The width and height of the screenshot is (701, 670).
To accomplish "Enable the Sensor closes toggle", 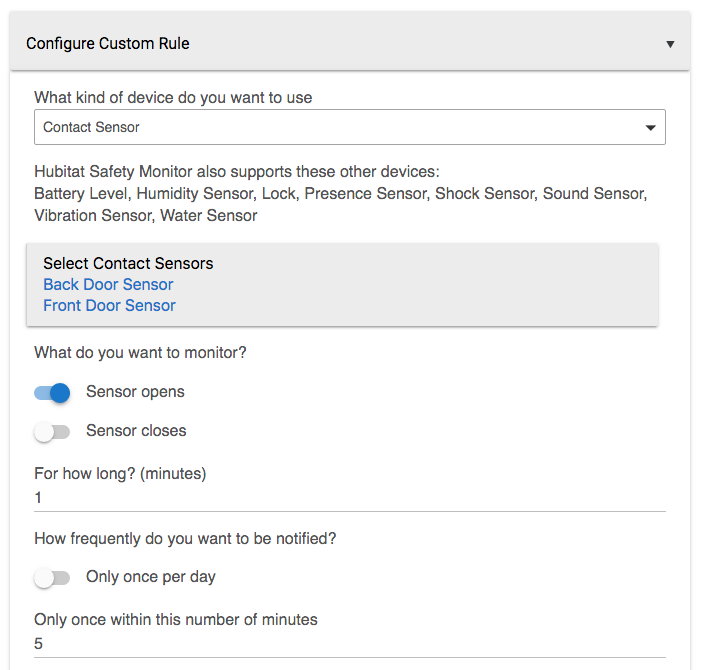I will point(52,432).
